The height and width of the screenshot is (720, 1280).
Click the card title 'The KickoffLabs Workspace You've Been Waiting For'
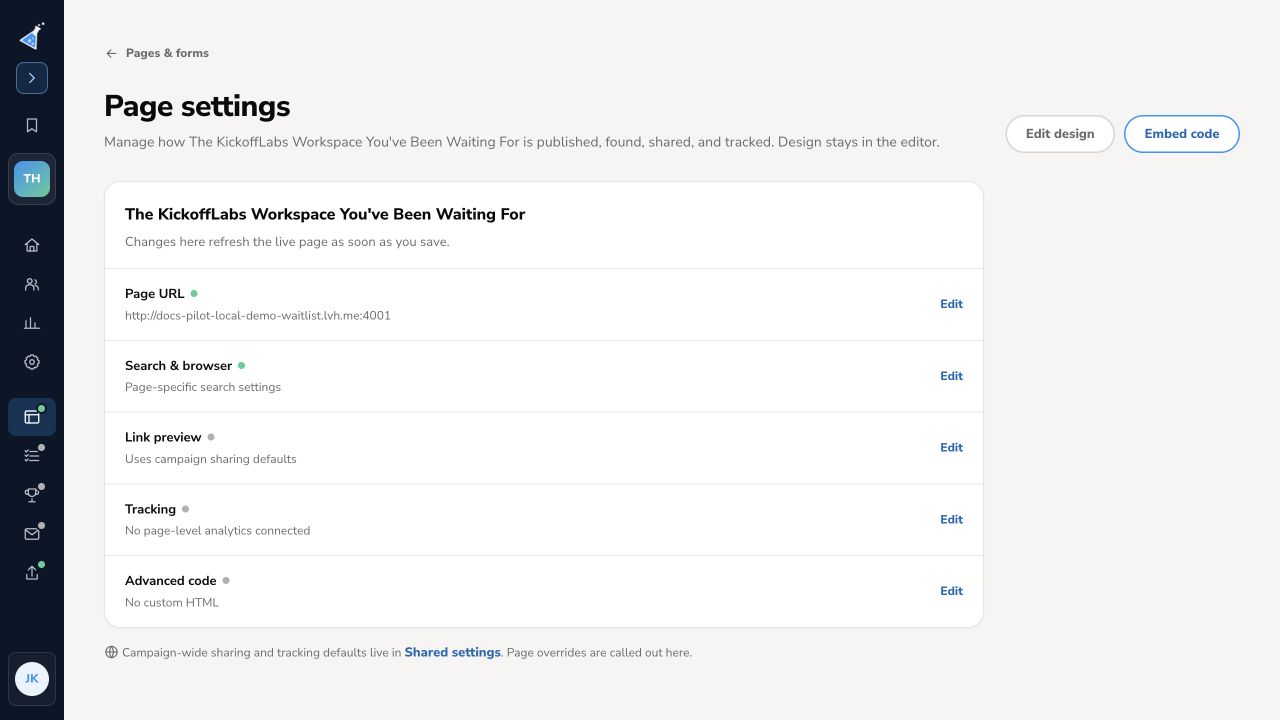[x=325, y=214]
